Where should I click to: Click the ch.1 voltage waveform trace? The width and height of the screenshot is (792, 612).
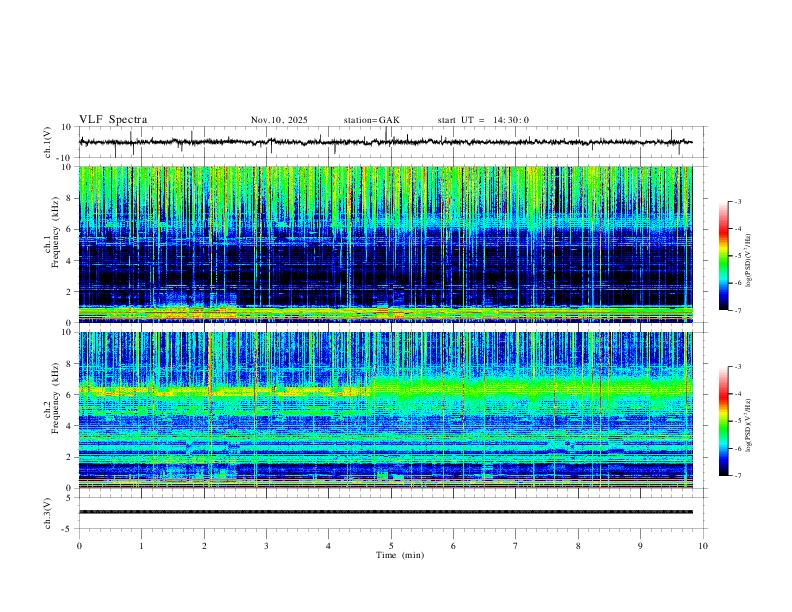(385, 142)
